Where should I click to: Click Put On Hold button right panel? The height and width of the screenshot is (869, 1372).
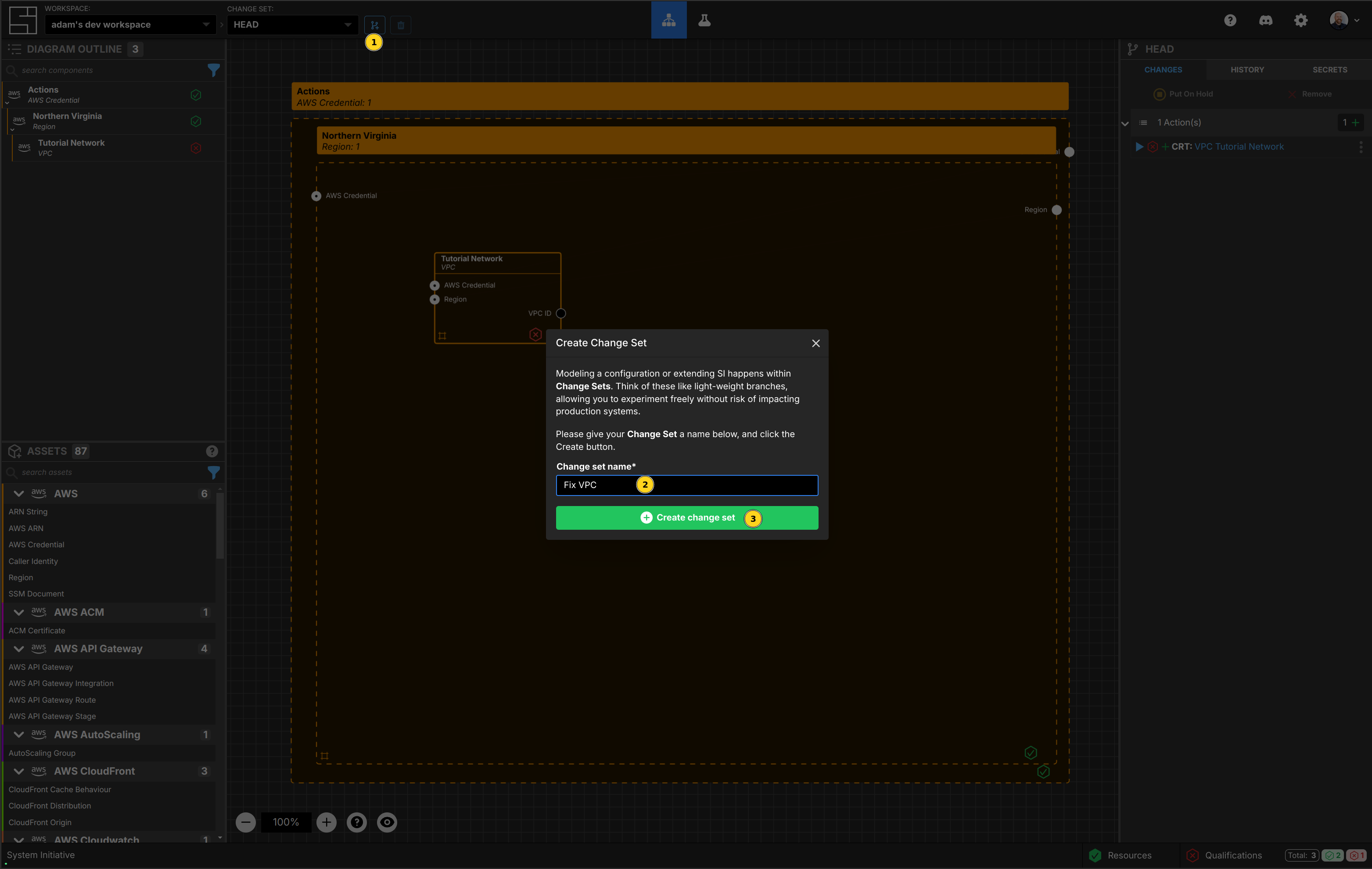[x=1184, y=94]
